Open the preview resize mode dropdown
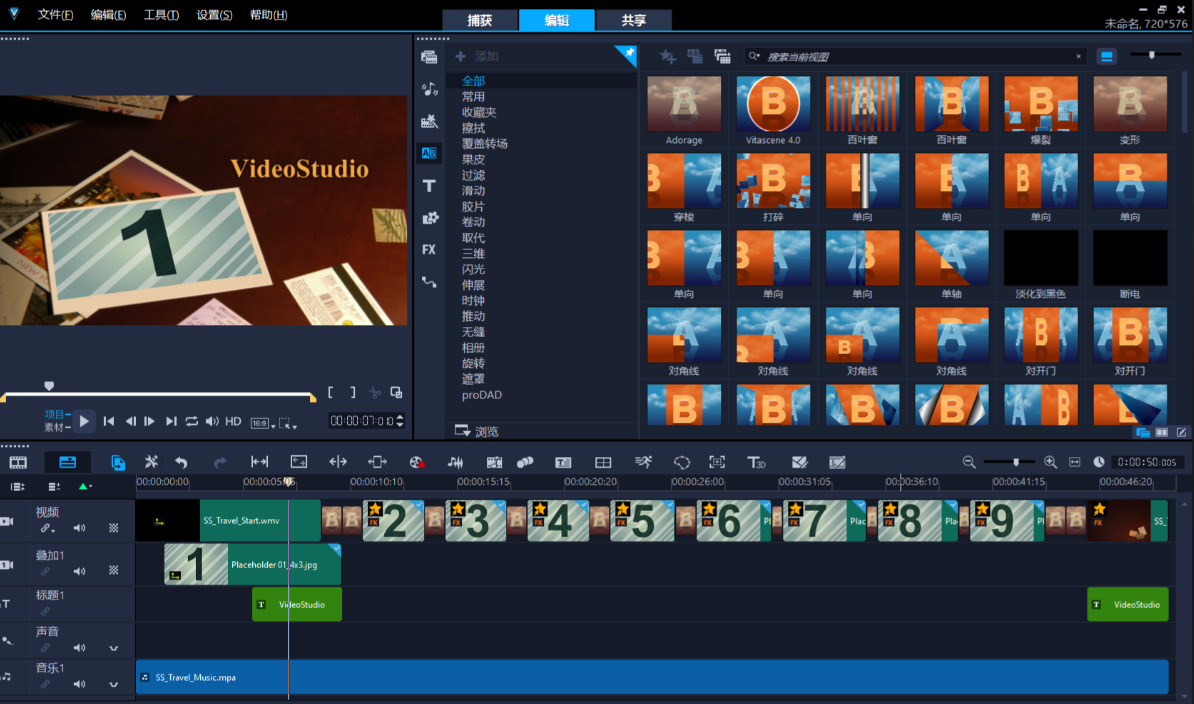The height and width of the screenshot is (704, 1194). (288, 422)
